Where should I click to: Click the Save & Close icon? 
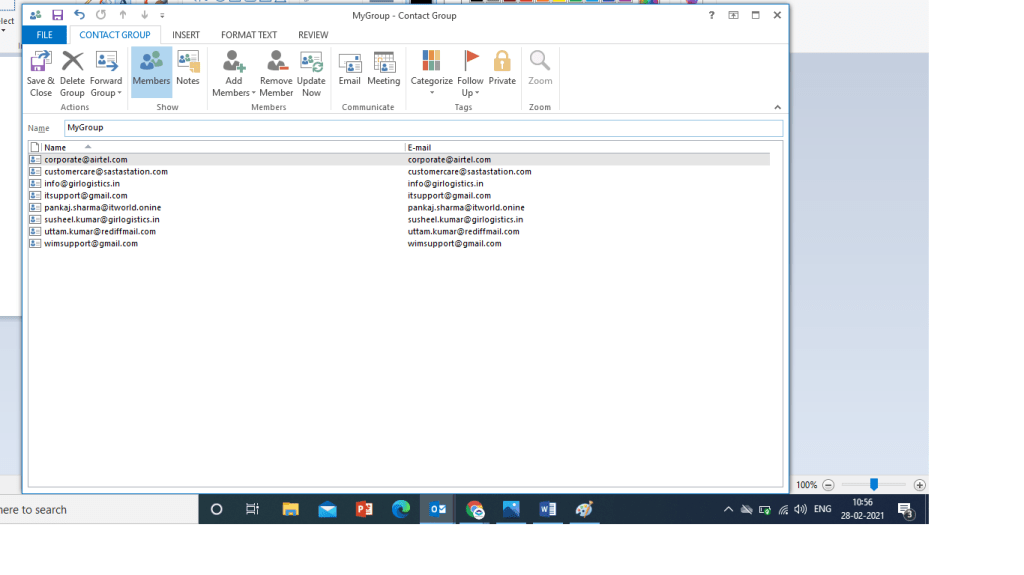click(x=40, y=73)
